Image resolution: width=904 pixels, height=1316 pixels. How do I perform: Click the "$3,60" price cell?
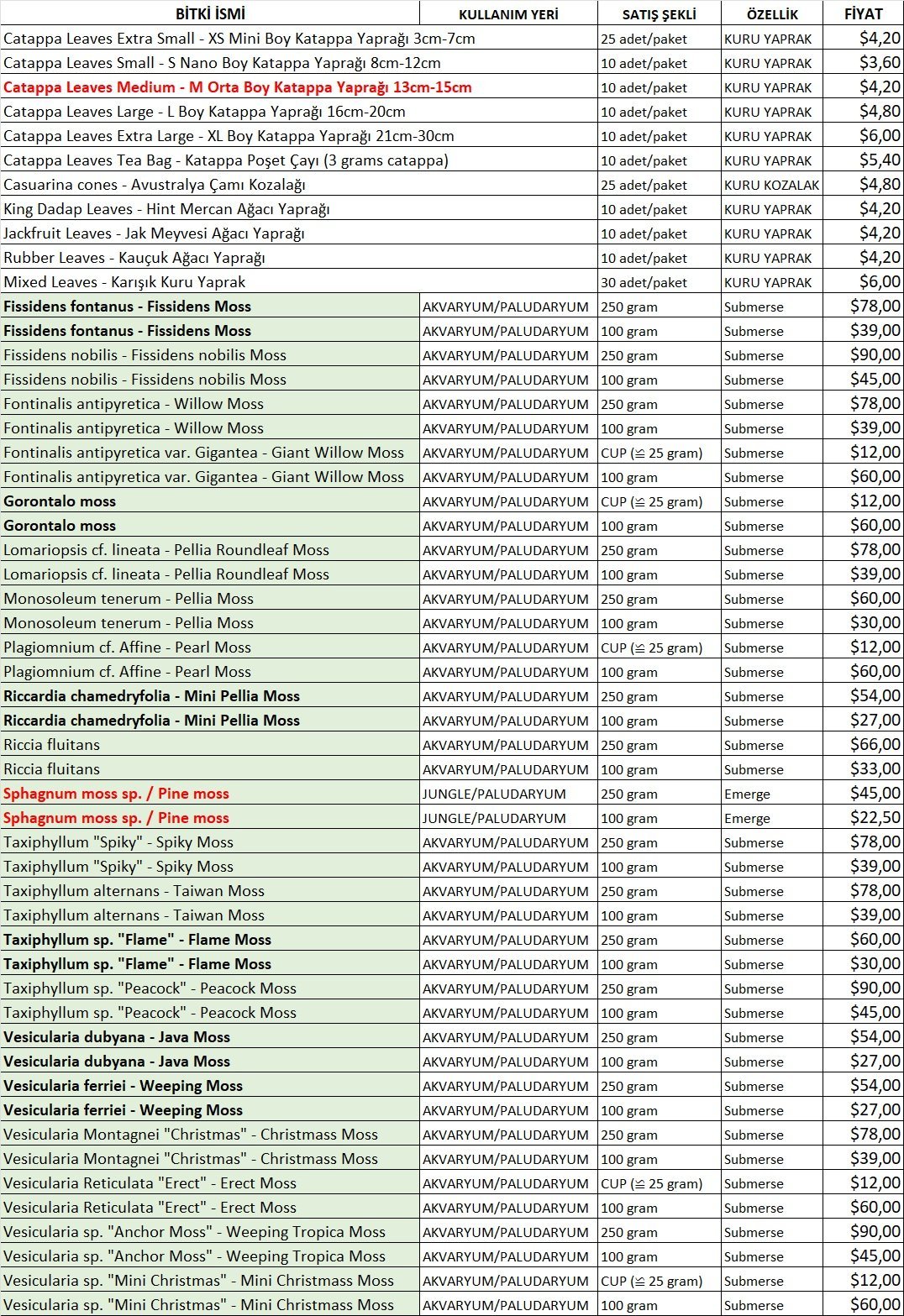[x=879, y=63]
